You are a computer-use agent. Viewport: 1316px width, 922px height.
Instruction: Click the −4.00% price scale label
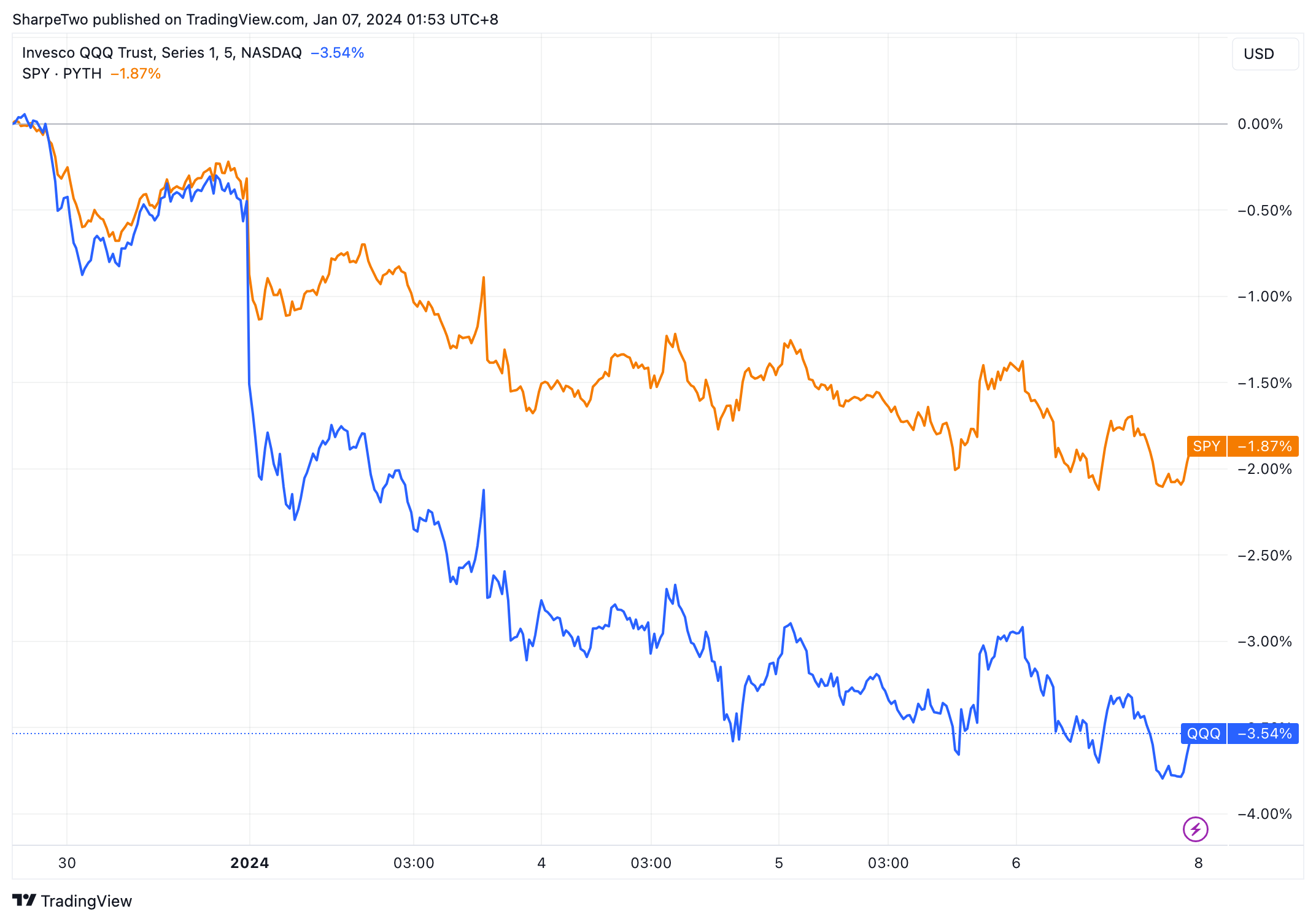pos(1264,814)
